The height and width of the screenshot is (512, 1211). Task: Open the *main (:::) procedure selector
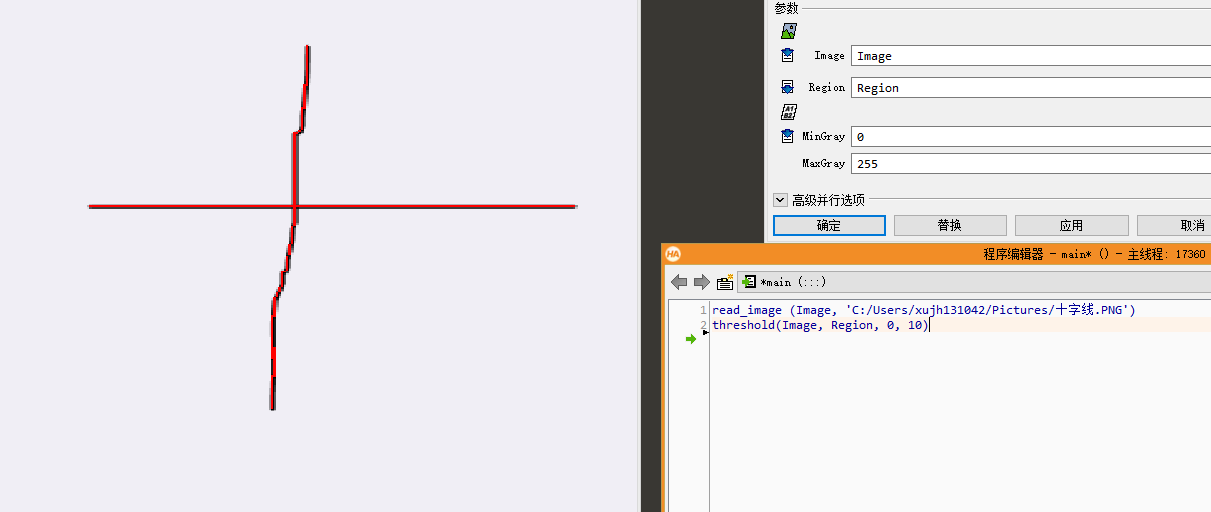[975, 282]
